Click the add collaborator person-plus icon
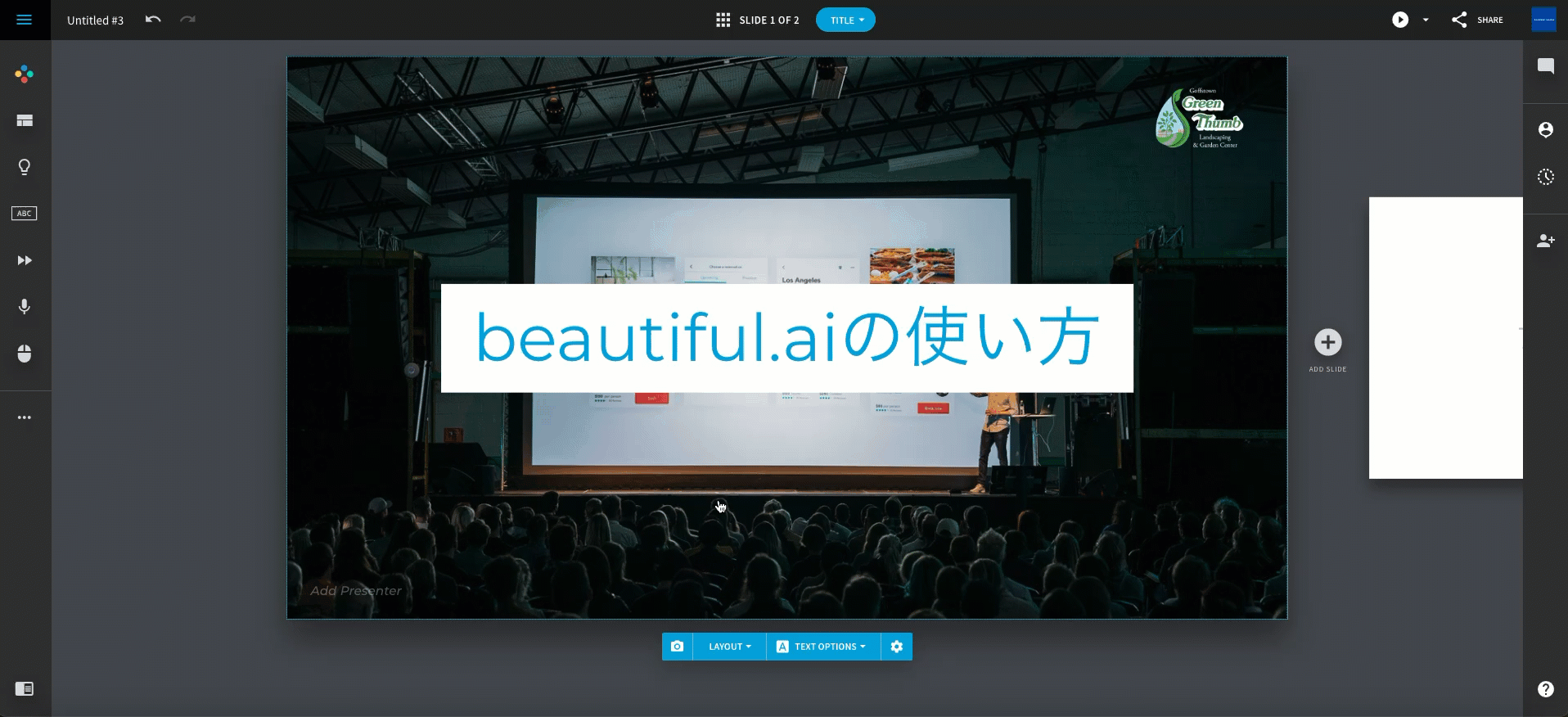The height and width of the screenshot is (717, 1568). click(x=1546, y=241)
